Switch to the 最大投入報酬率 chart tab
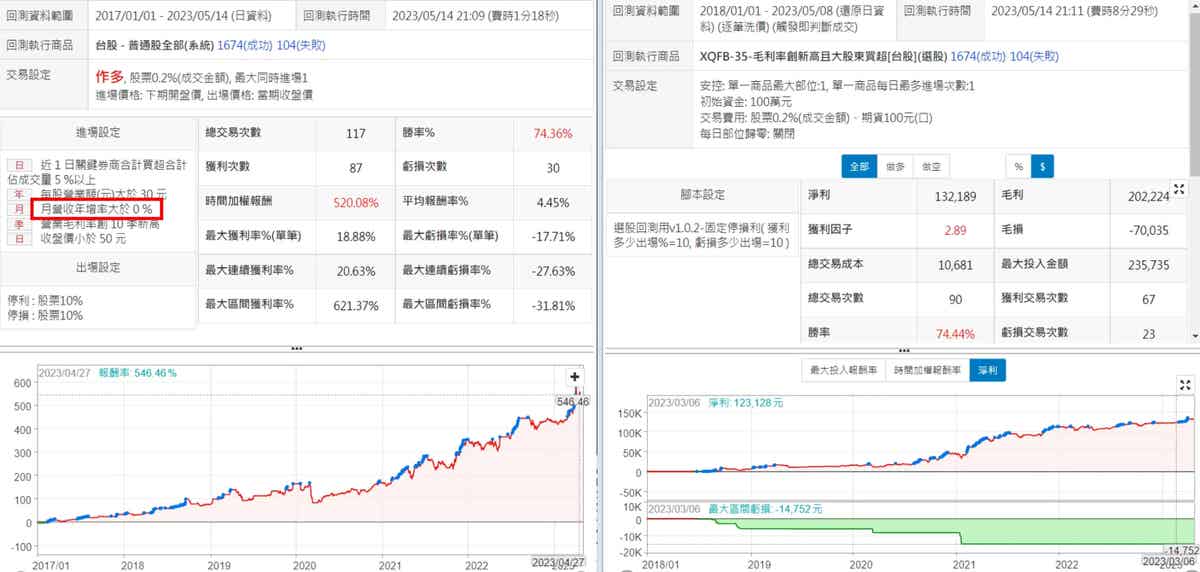The height and width of the screenshot is (572, 1200). (844, 370)
